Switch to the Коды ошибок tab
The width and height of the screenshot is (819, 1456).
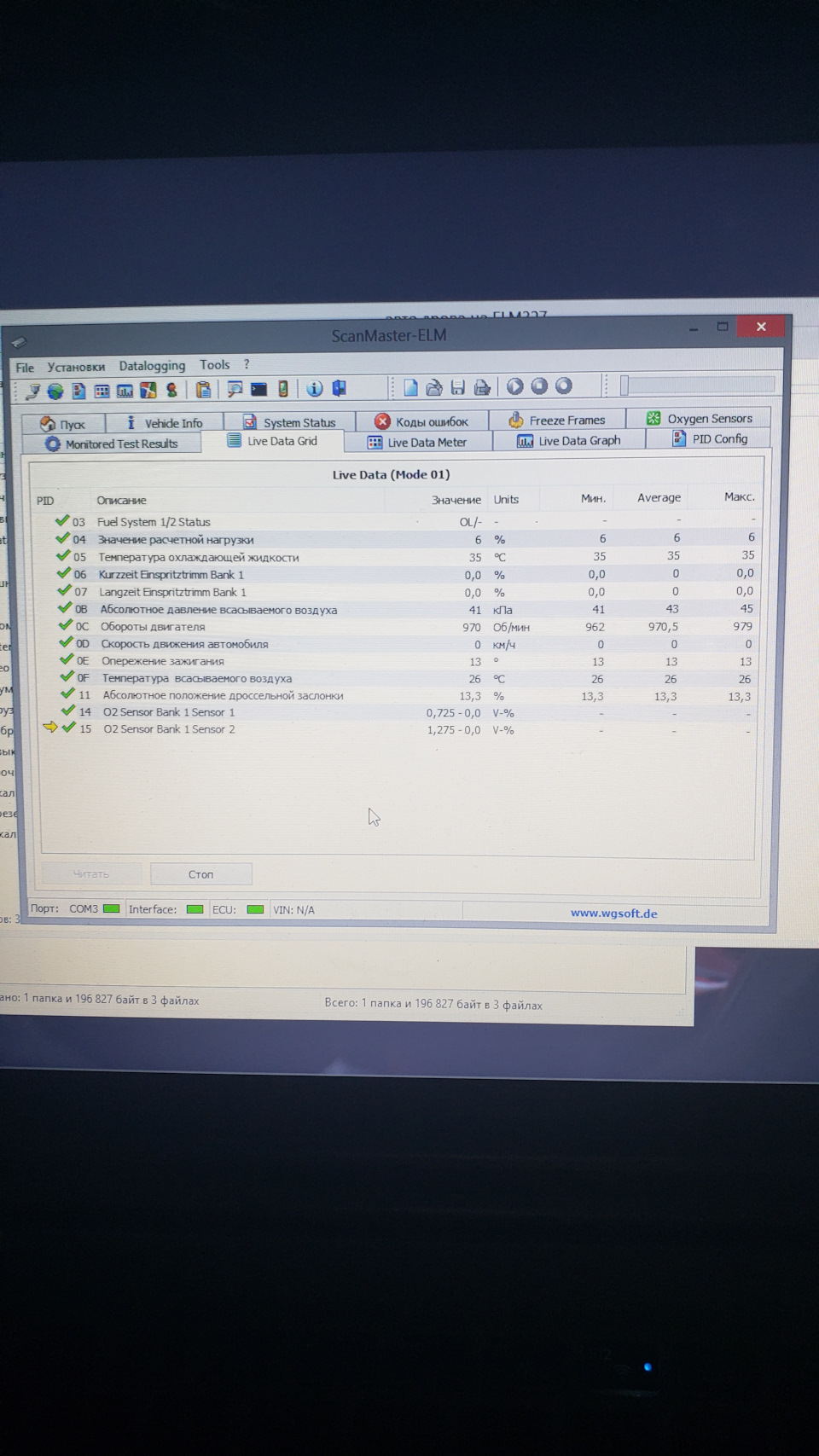point(421,421)
